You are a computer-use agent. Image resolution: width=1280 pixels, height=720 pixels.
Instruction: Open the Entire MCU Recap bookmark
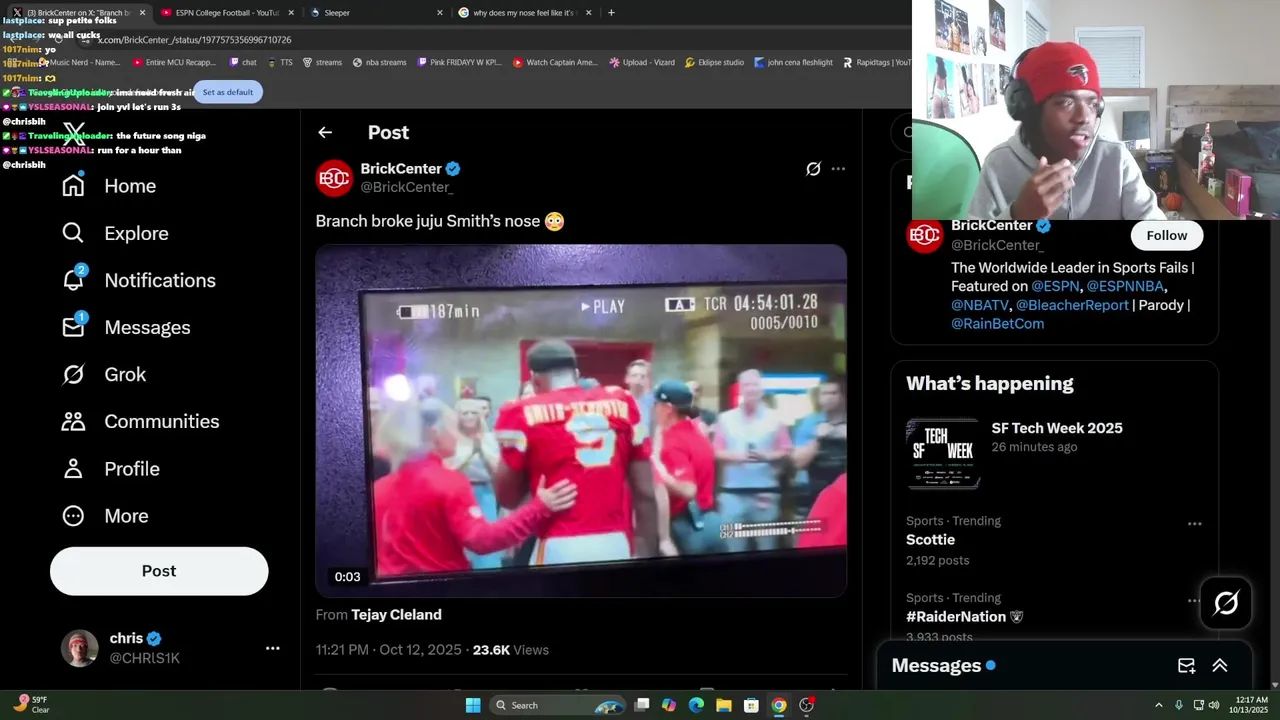174,62
